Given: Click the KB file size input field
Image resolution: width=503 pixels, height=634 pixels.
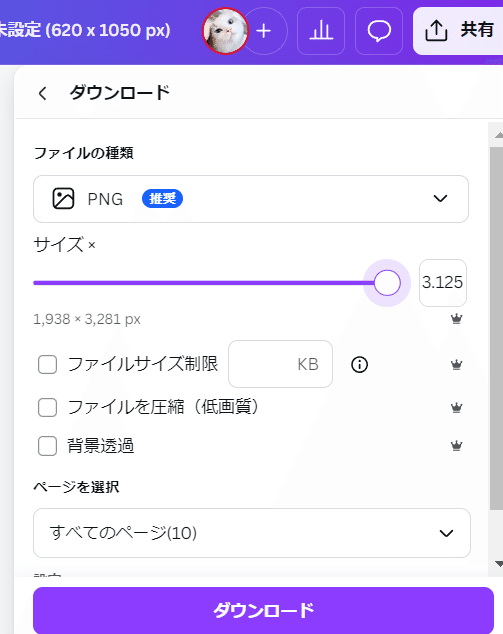Looking at the screenshot, I should (280, 364).
